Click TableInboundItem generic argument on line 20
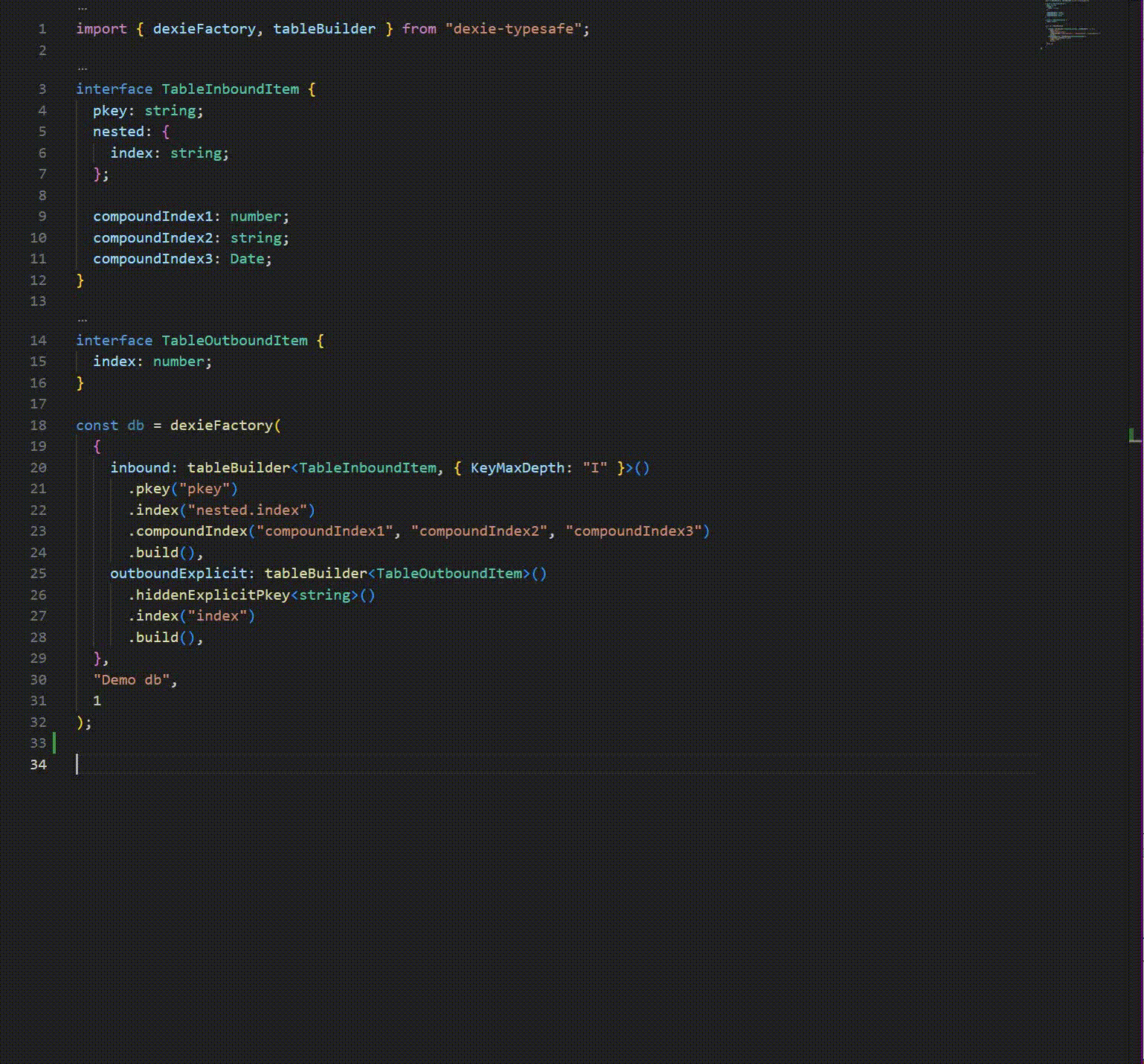The image size is (1144, 1064). coord(367,468)
